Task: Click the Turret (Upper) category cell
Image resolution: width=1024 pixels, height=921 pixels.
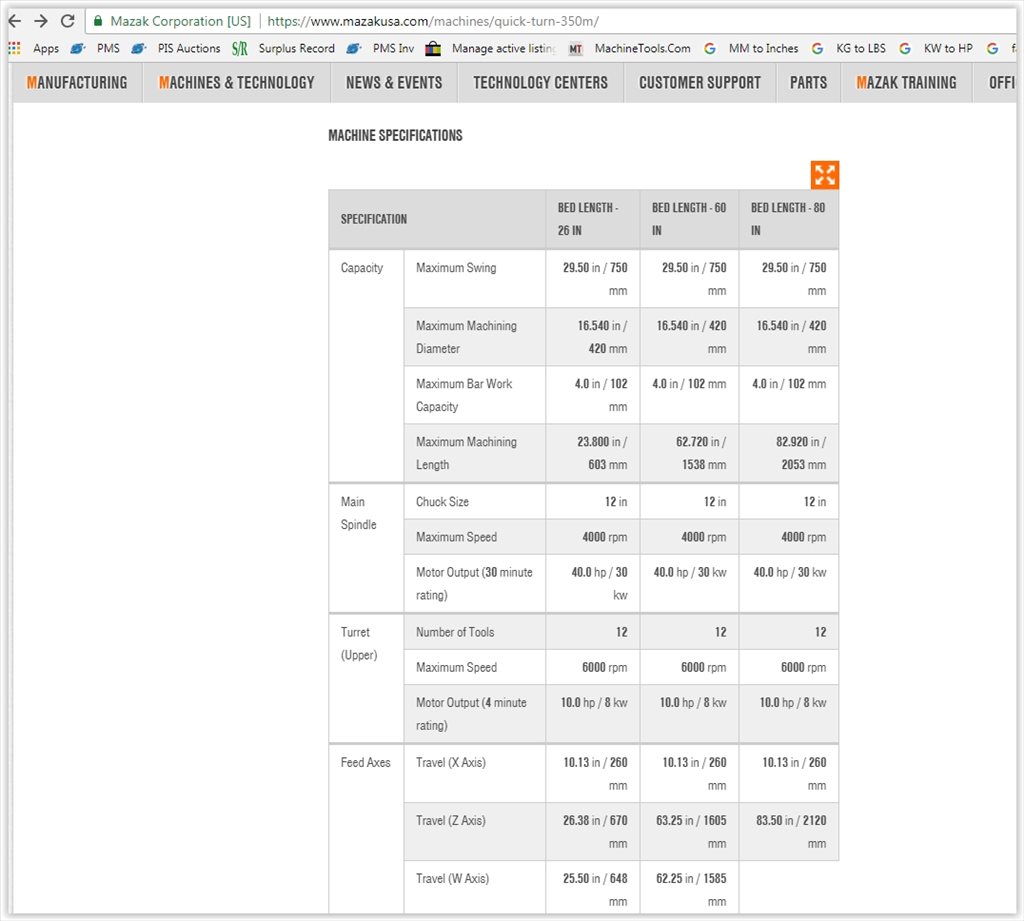Action: [x=366, y=678]
